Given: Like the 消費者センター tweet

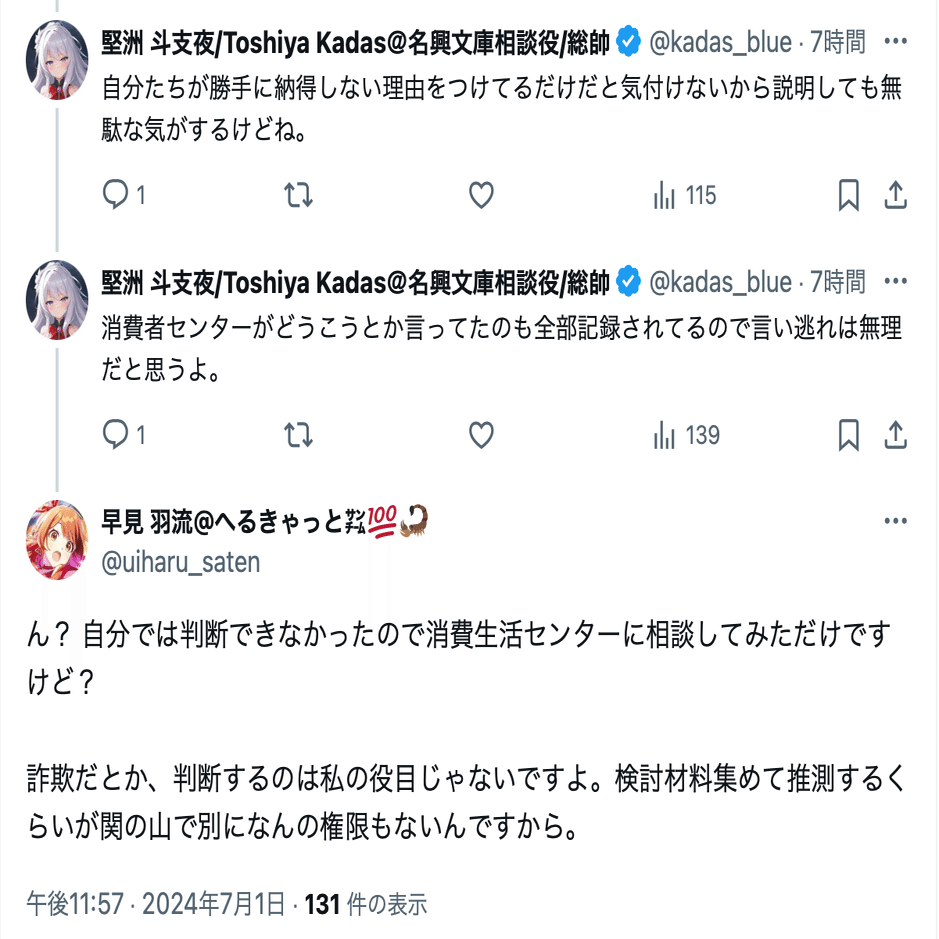Looking at the screenshot, I should 482,435.
